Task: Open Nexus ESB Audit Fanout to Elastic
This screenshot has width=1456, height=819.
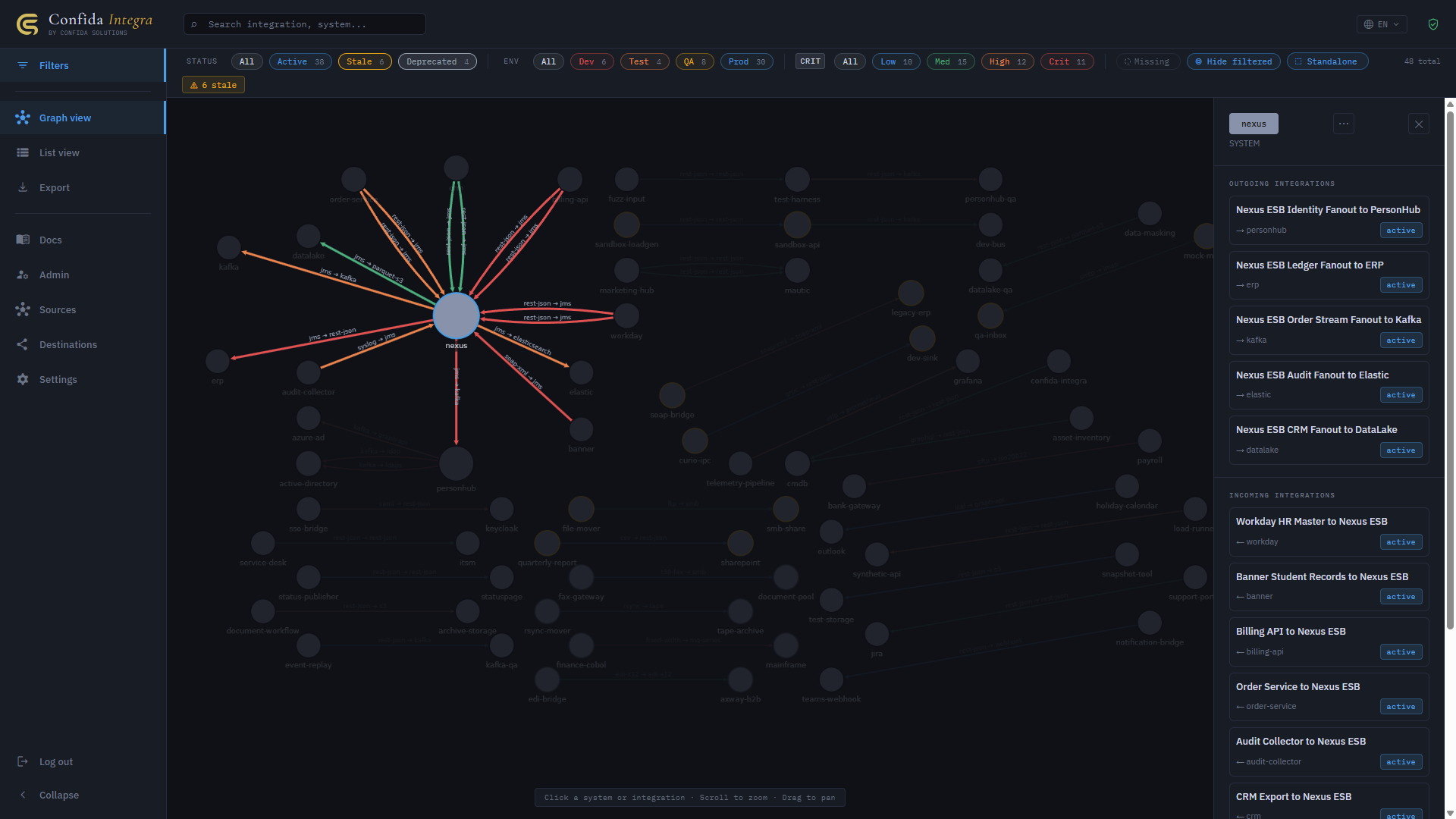Action: (1329, 385)
